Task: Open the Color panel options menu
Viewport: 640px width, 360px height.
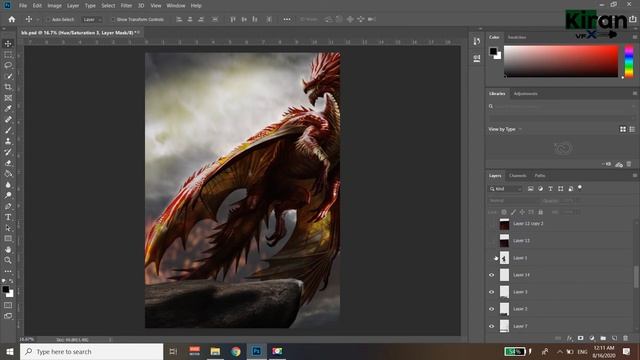Action: 634,37
